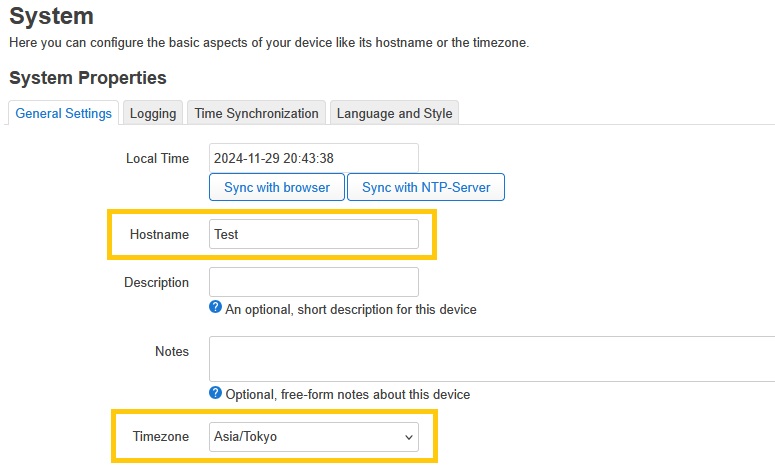Click the Notes label text
The height and width of the screenshot is (470, 775).
(x=172, y=352)
